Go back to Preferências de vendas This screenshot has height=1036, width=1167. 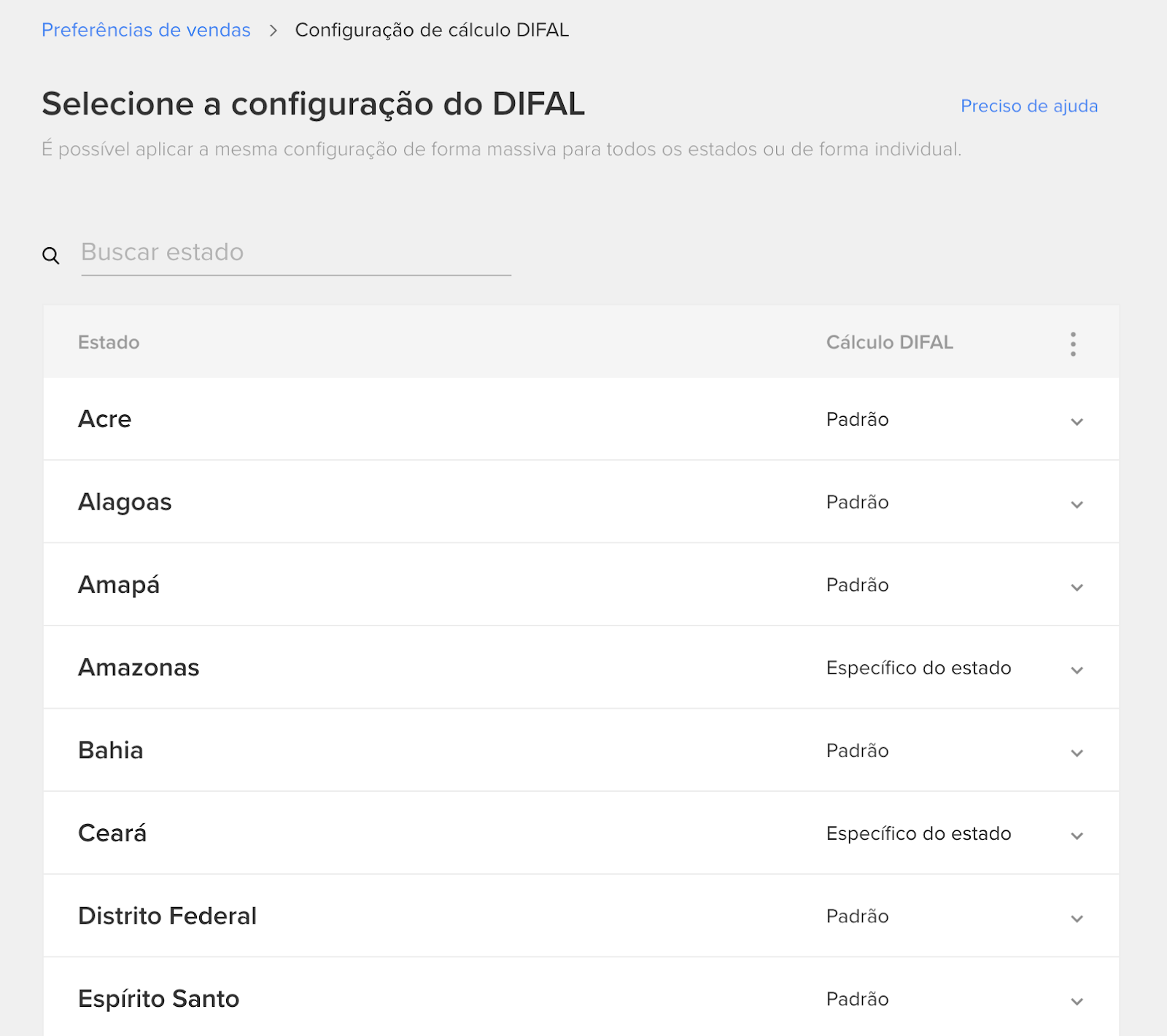146,30
